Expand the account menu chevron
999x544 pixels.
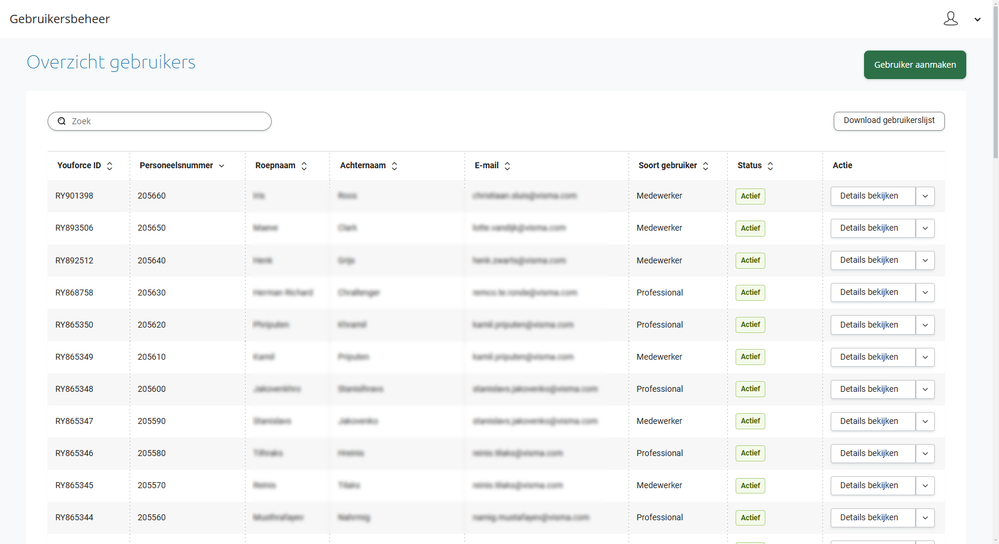pos(977,20)
